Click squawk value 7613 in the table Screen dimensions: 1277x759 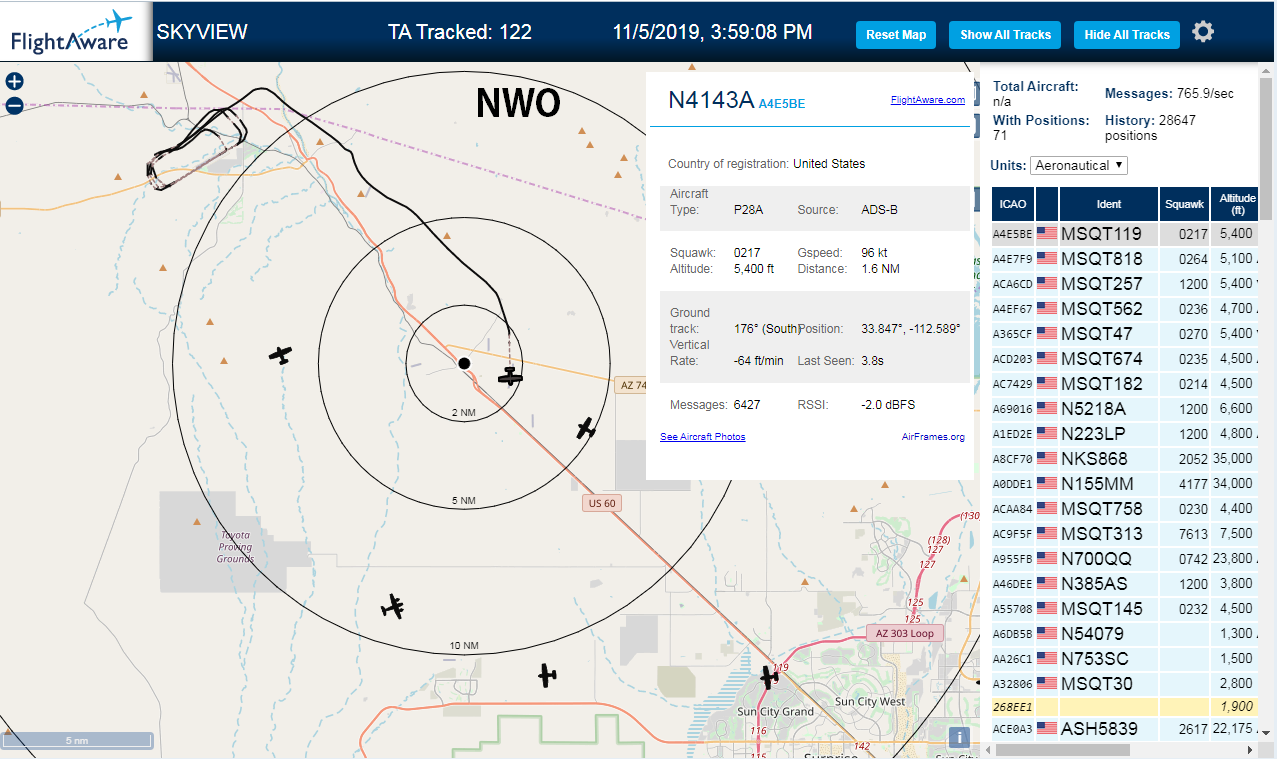click(1193, 534)
